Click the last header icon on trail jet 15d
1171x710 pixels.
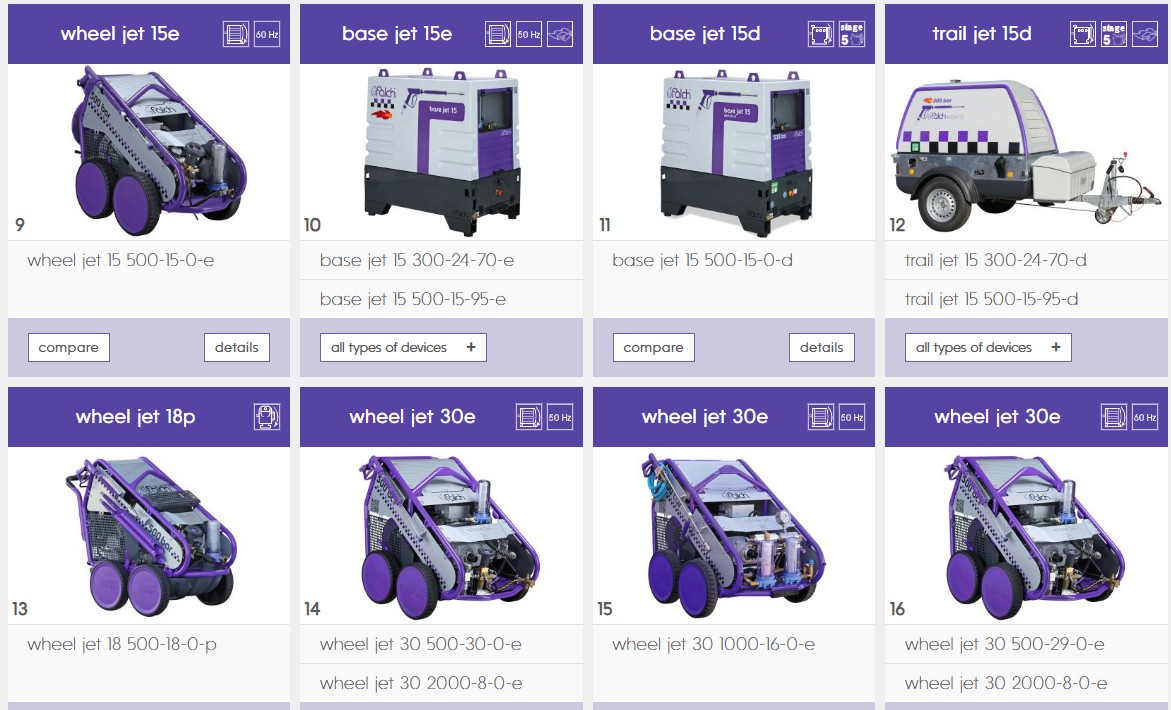pyautogui.click(x=1145, y=34)
